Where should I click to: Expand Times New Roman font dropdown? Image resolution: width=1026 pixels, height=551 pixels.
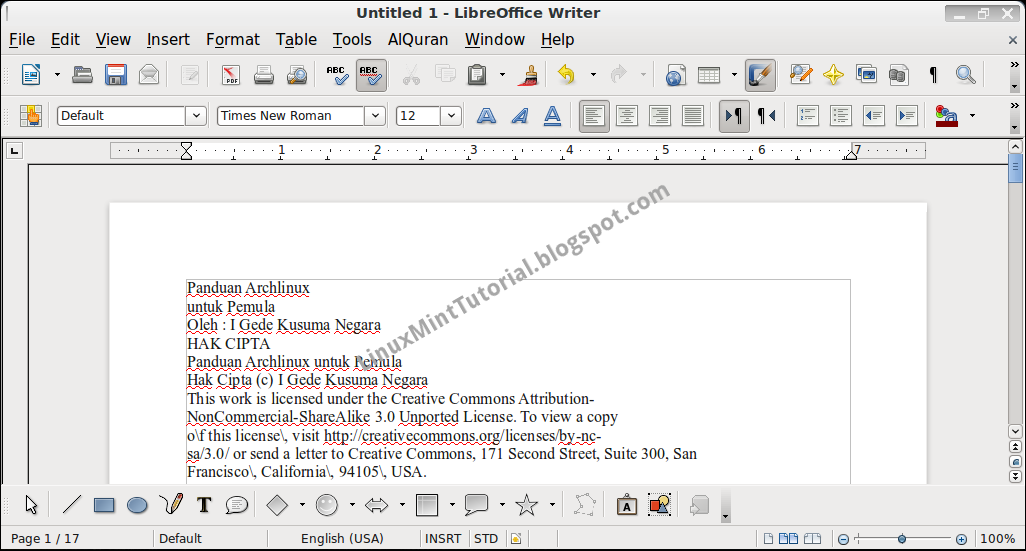[375, 116]
